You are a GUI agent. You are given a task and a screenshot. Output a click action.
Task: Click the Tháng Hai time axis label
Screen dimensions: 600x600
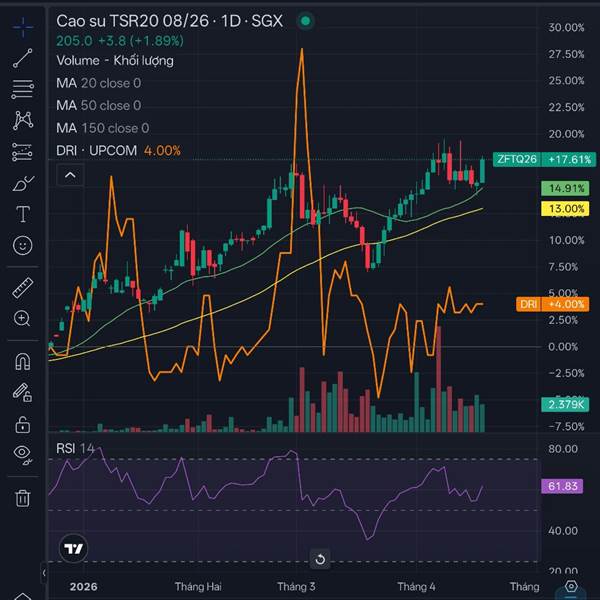click(198, 587)
